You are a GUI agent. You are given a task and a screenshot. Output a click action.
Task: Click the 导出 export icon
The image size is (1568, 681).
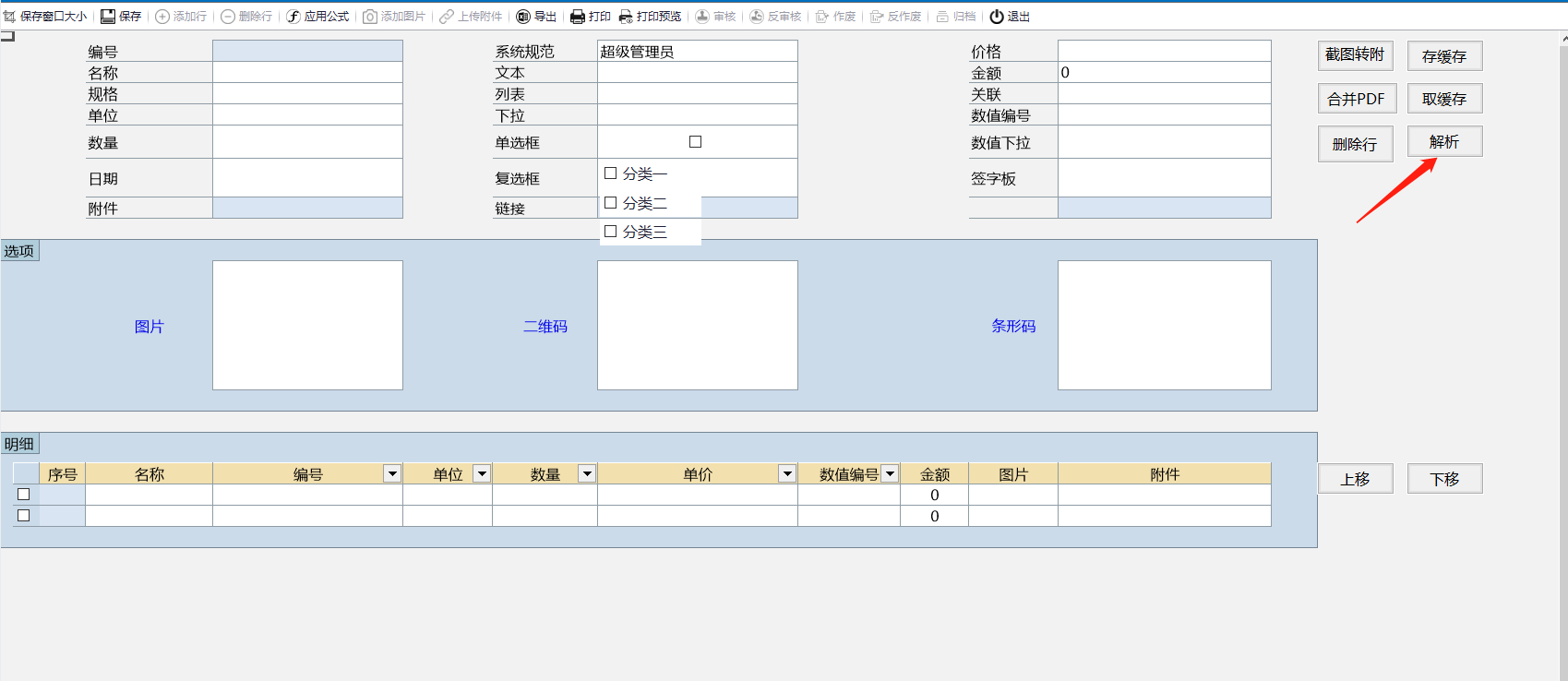pos(523,17)
